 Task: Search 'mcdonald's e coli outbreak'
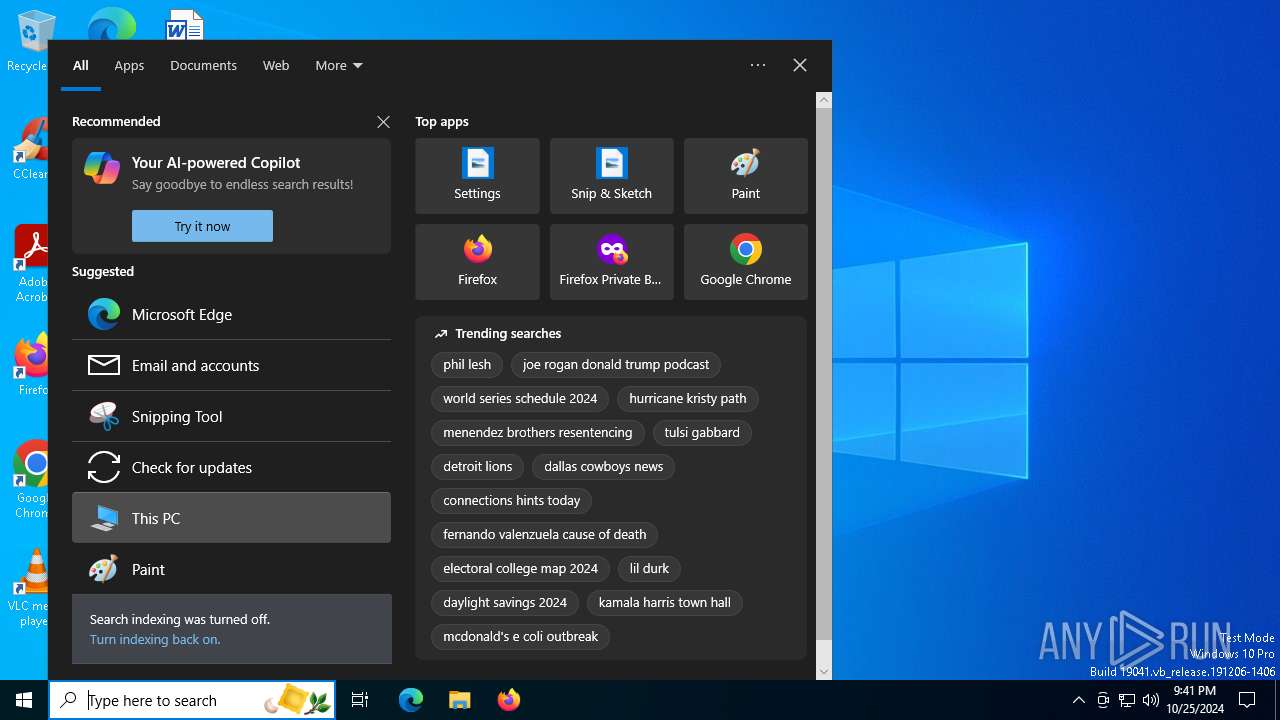tap(521, 637)
